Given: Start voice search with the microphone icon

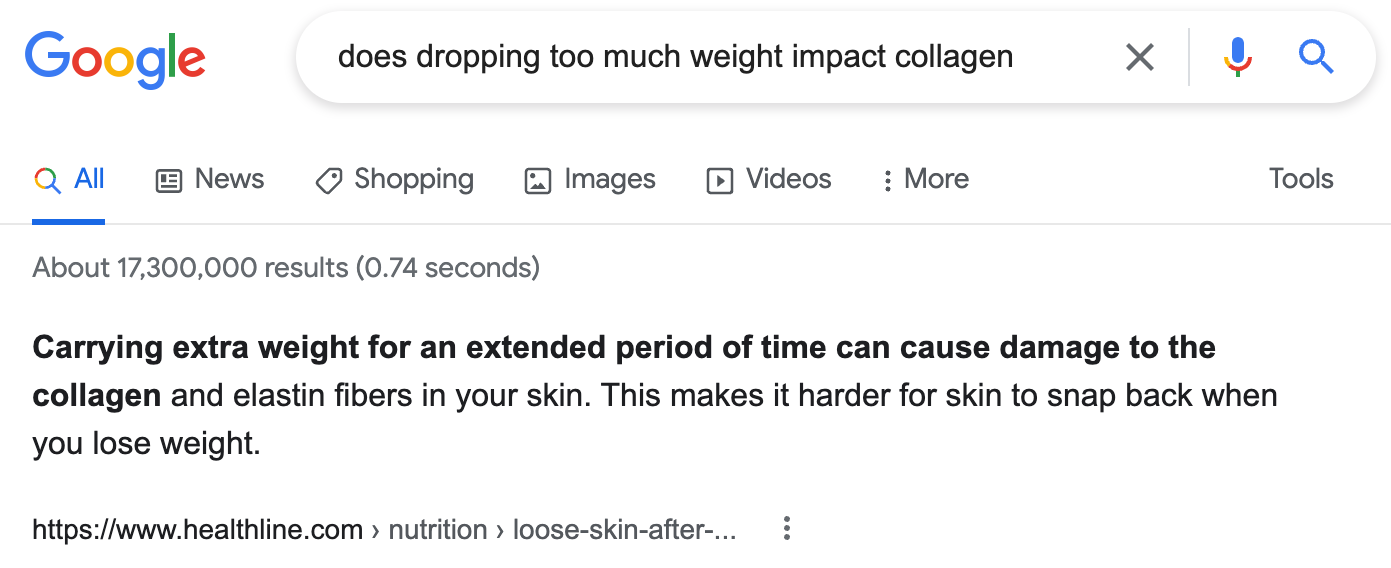Looking at the screenshot, I should [x=1238, y=57].
